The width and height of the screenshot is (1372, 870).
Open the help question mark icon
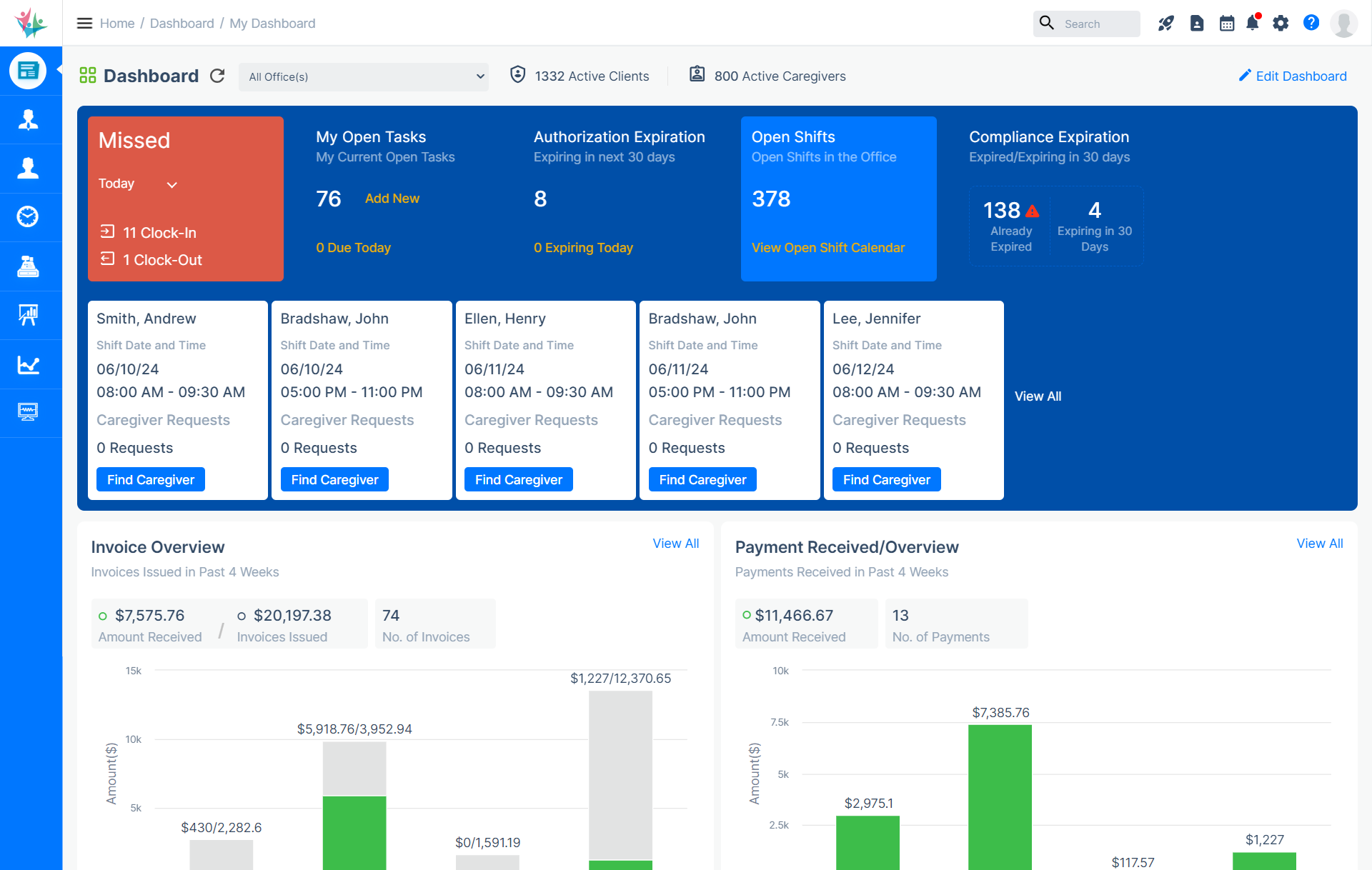(x=1311, y=23)
